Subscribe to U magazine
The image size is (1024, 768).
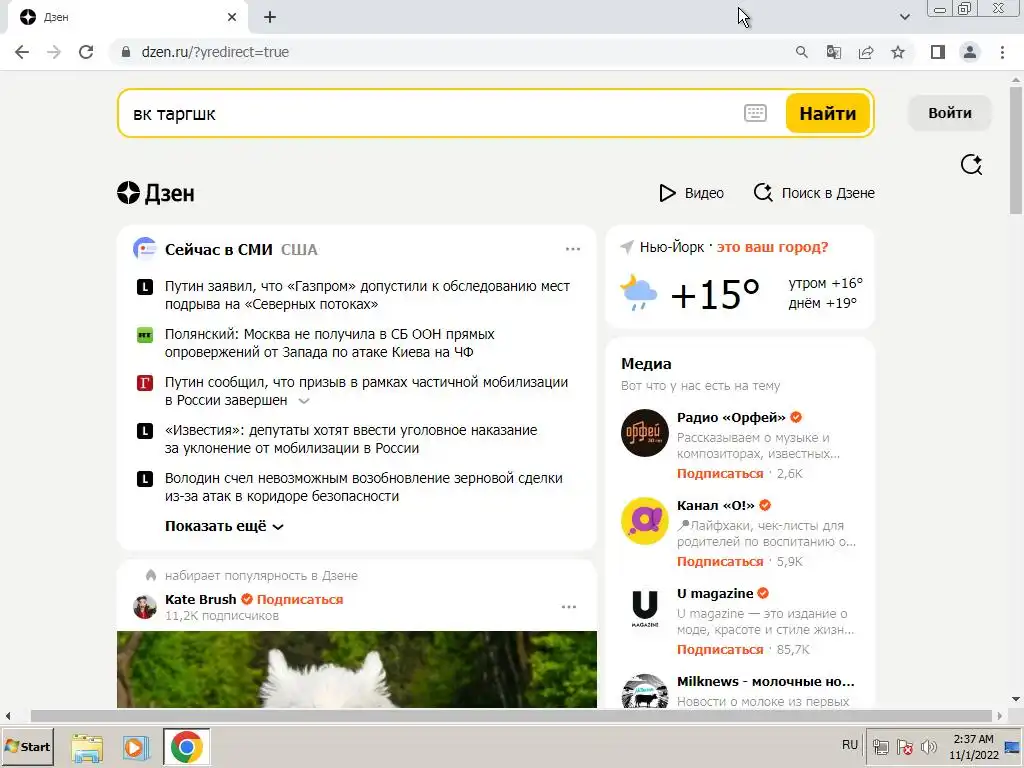point(720,650)
